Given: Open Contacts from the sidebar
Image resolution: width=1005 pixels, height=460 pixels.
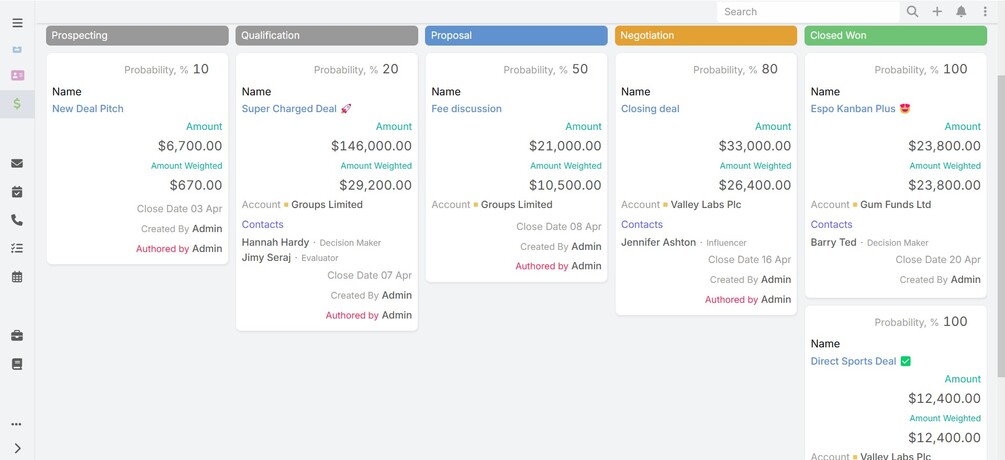Looking at the screenshot, I should [17, 75].
